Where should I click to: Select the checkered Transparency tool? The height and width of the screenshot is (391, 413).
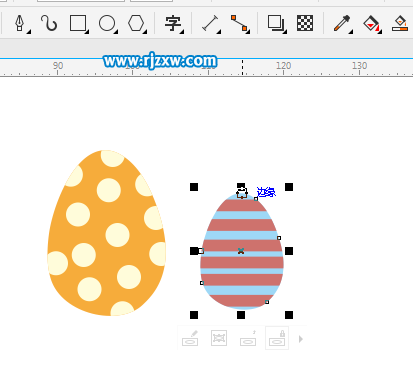tap(305, 23)
